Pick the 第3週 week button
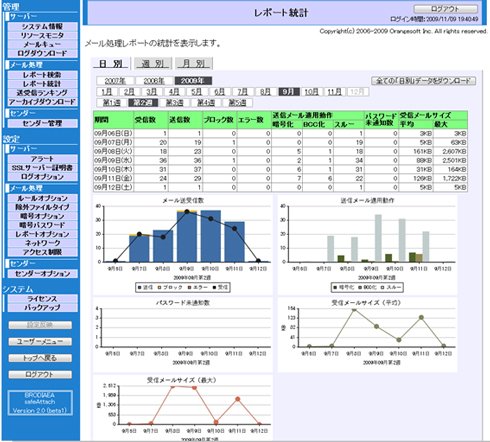490x442 pixels. [175, 103]
